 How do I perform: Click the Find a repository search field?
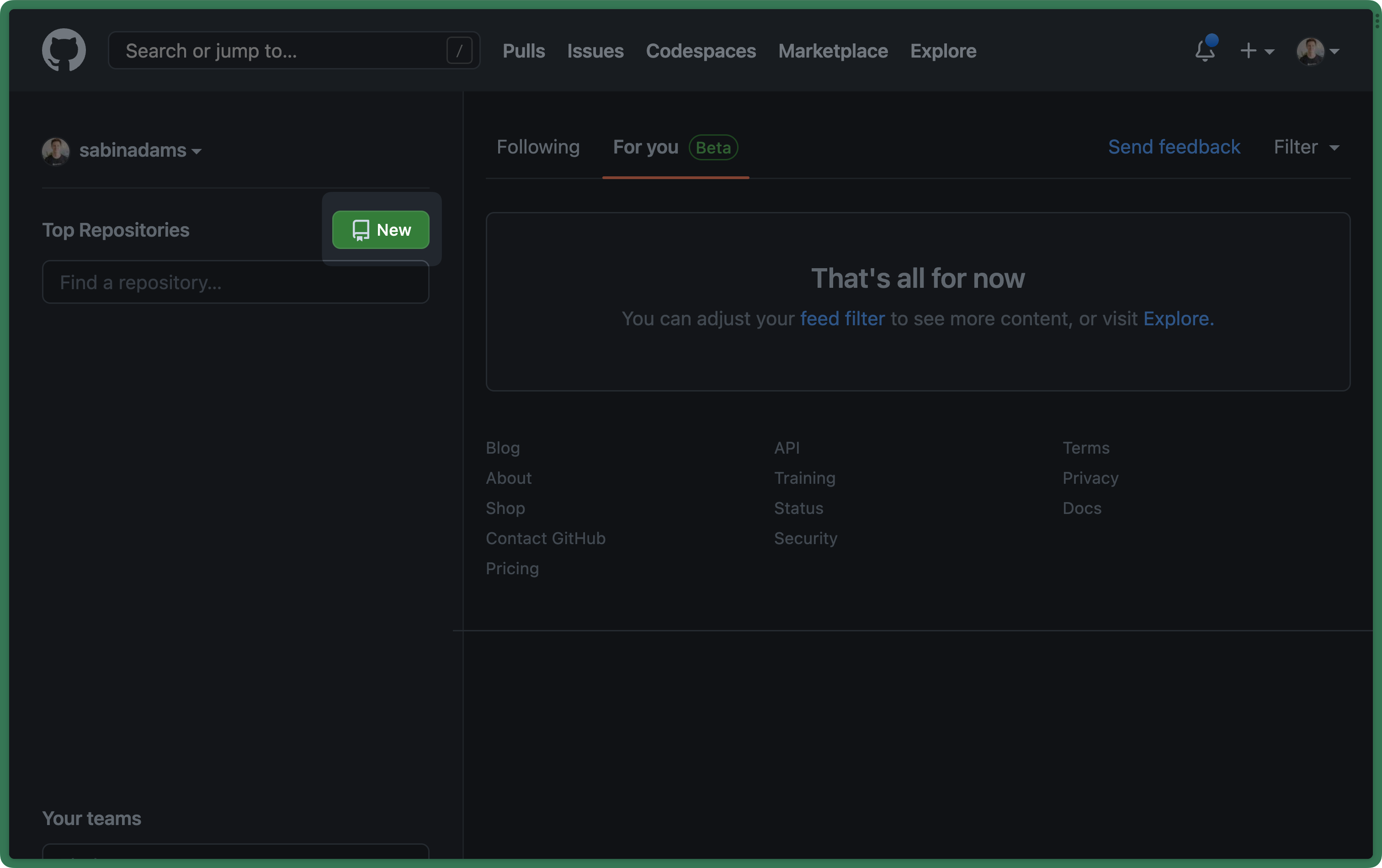coord(235,281)
